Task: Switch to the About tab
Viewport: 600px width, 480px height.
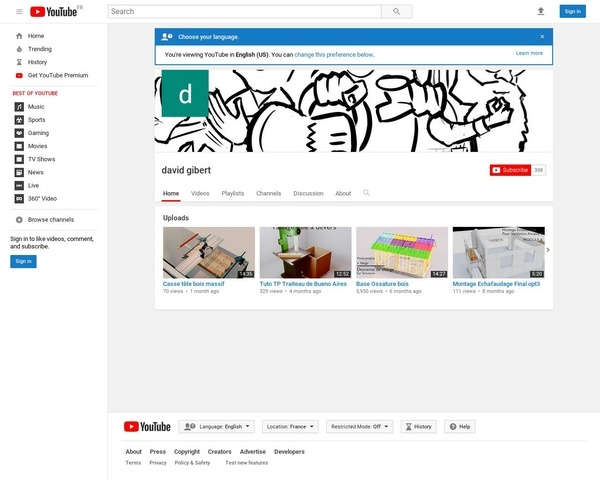Action: 343,193
